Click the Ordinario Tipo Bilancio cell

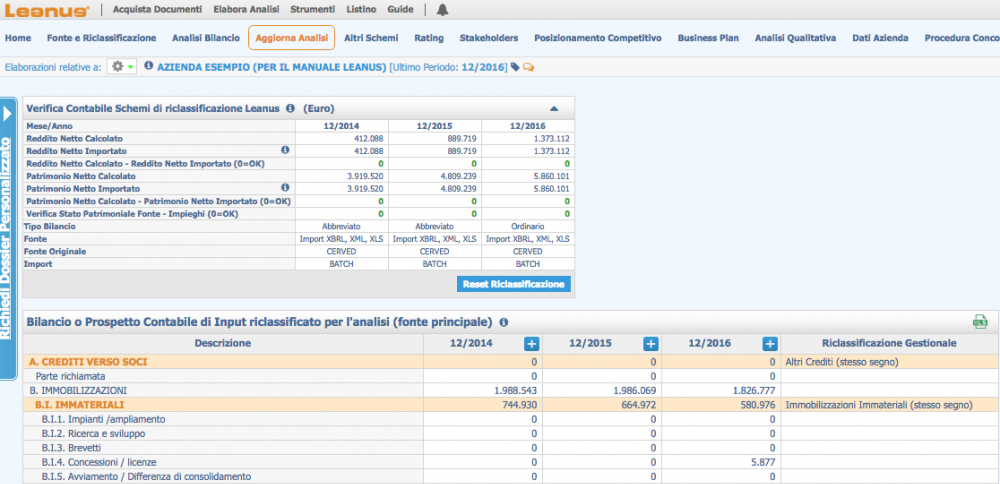point(528,226)
